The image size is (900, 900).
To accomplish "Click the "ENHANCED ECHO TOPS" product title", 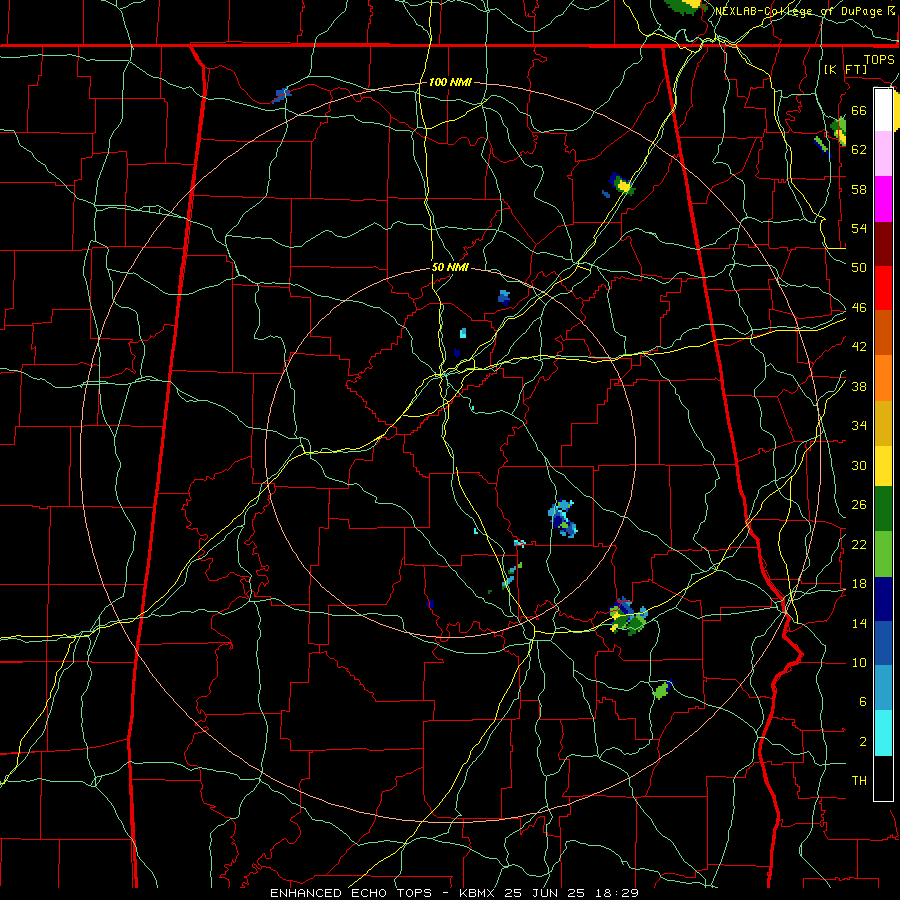I will [351, 893].
